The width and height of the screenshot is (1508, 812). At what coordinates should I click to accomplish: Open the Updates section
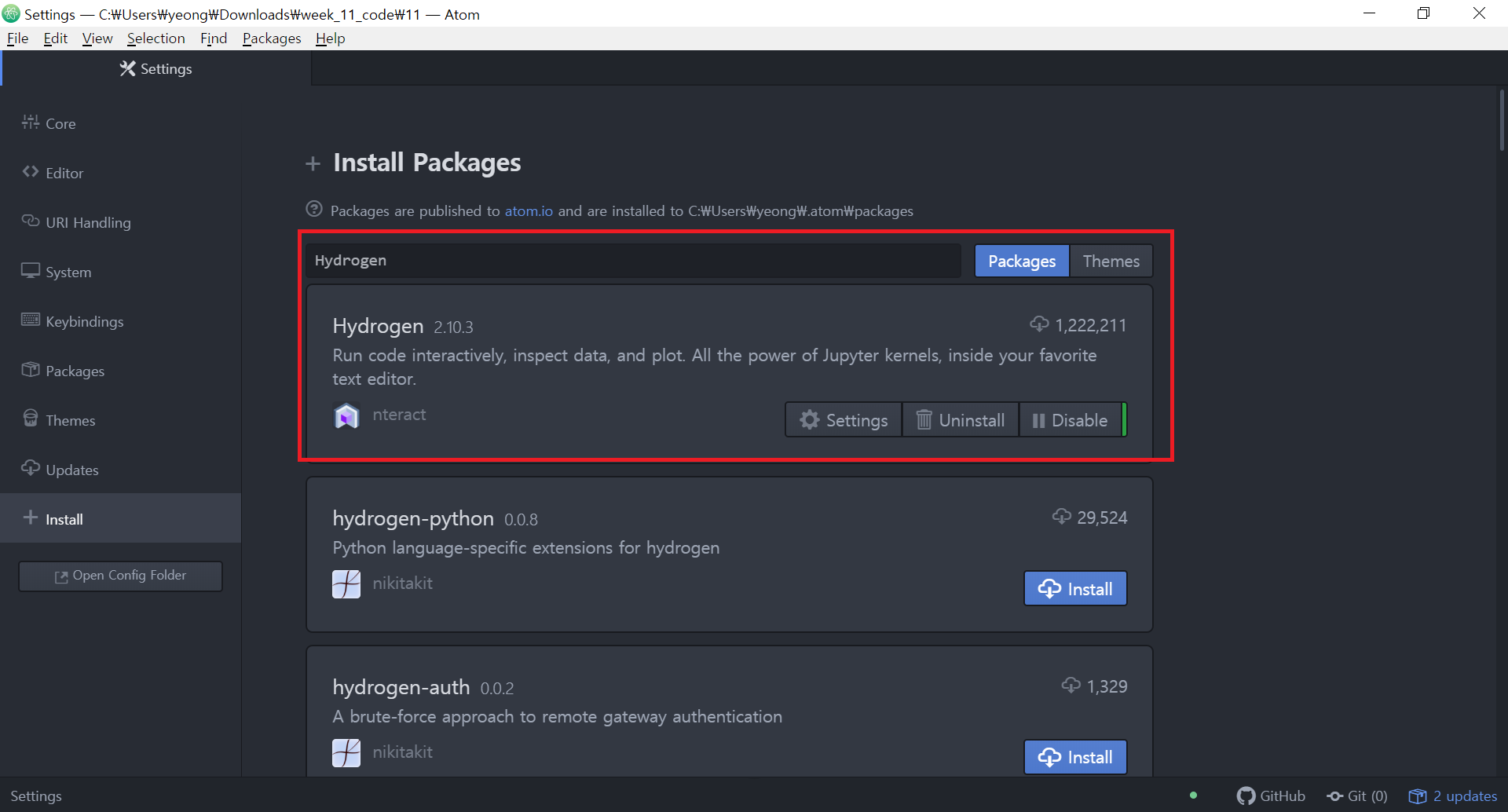point(120,470)
